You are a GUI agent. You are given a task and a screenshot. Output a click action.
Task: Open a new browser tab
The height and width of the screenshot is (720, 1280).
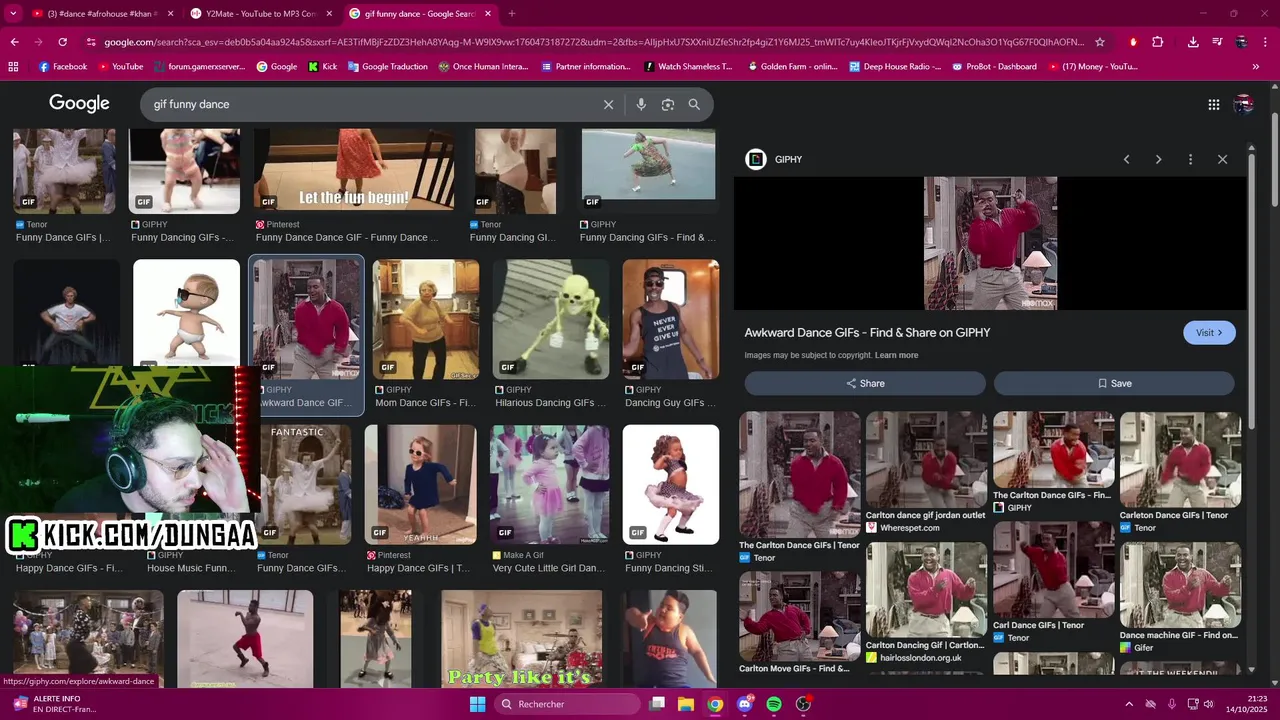pyautogui.click(x=511, y=14)
